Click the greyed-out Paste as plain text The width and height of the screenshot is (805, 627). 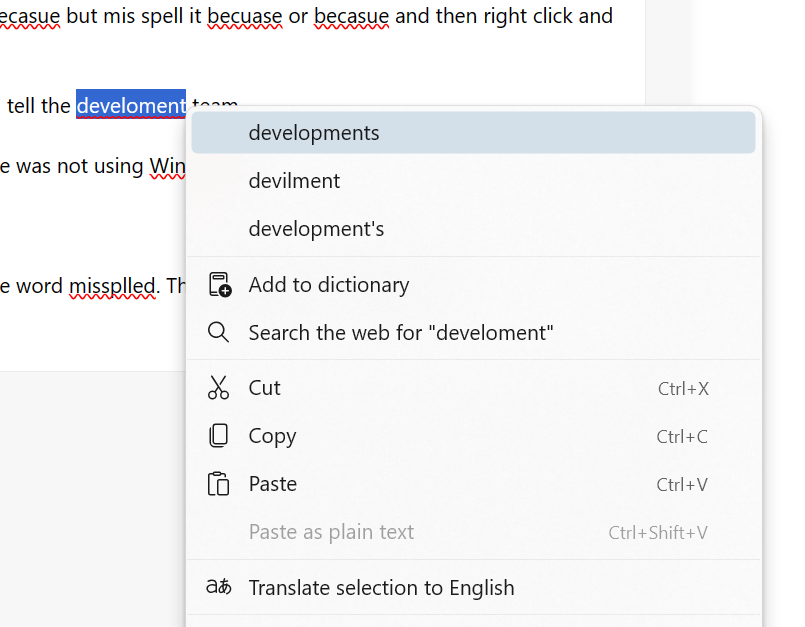(x=331, y=532)
